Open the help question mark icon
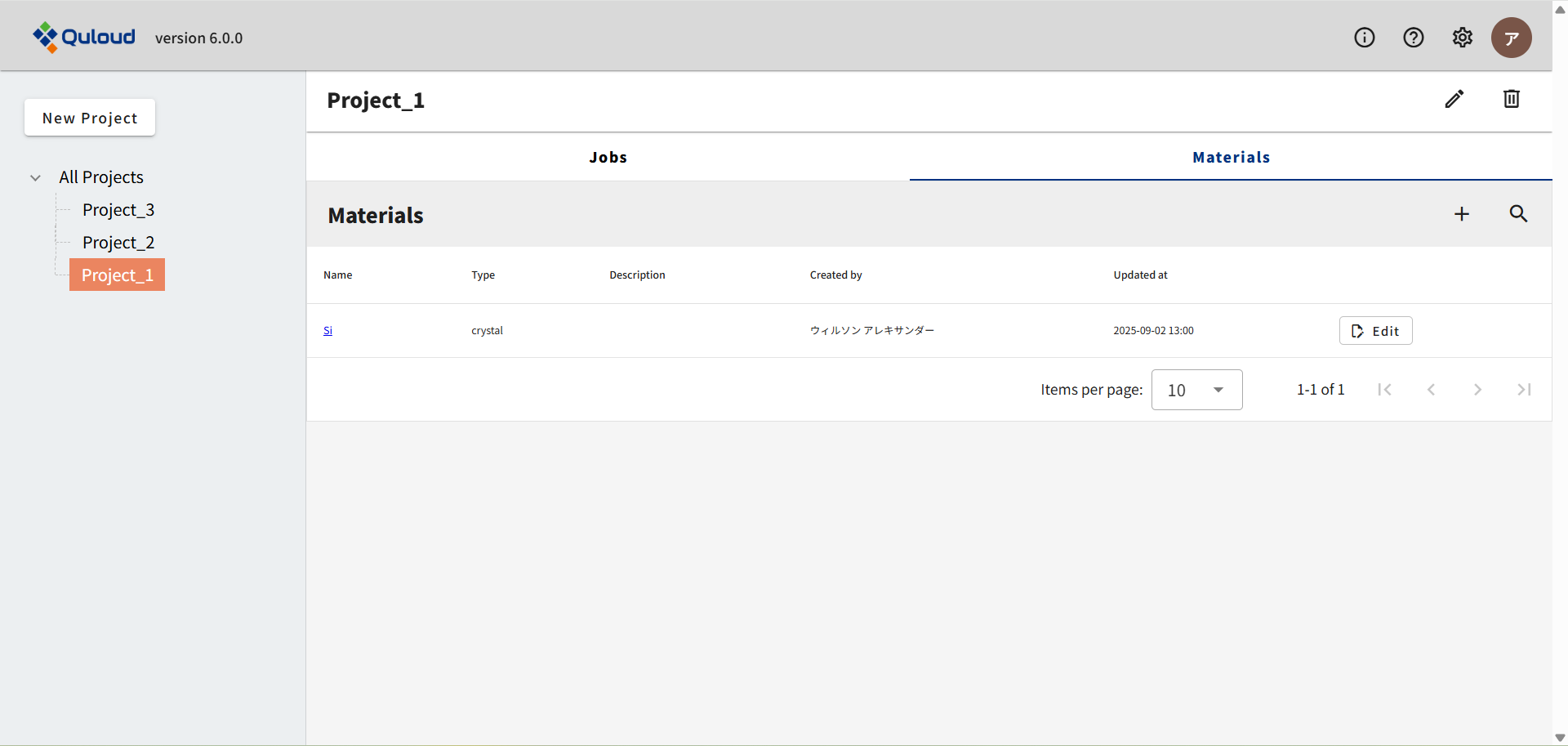 point(1413,38)
